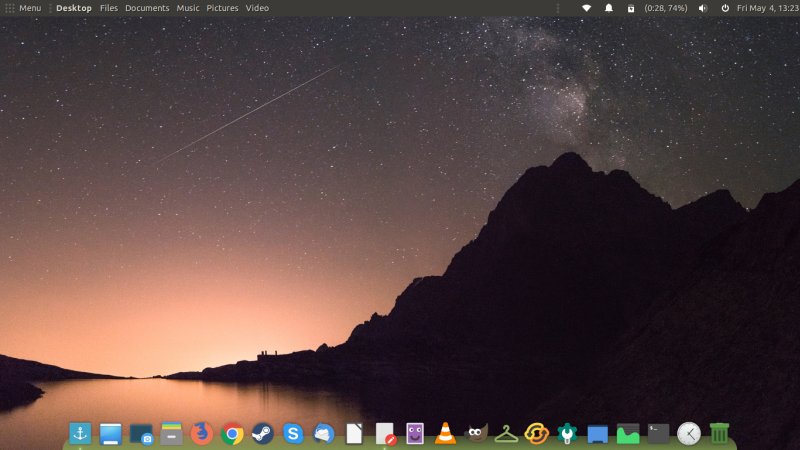The image size is (800, 450).
Task: Open the Menu in top panel
Action: coord(24,8)
